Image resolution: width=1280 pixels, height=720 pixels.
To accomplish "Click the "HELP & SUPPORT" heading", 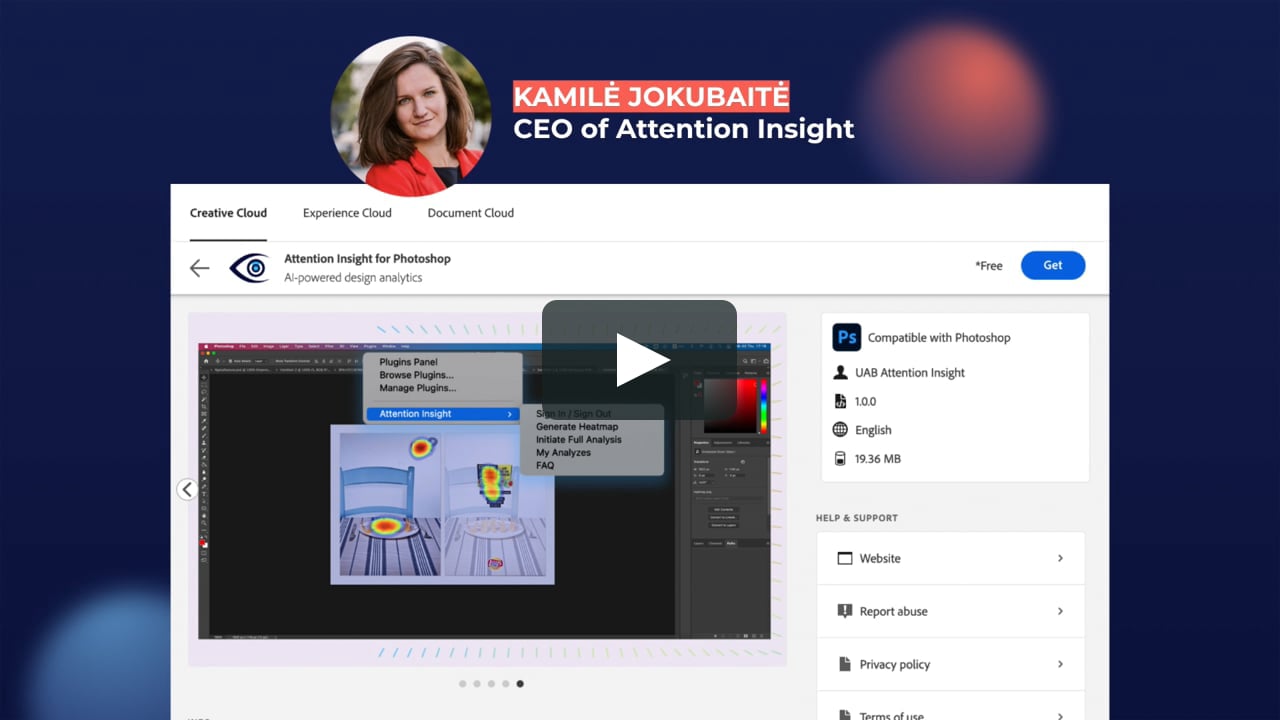I will point(857,518).
